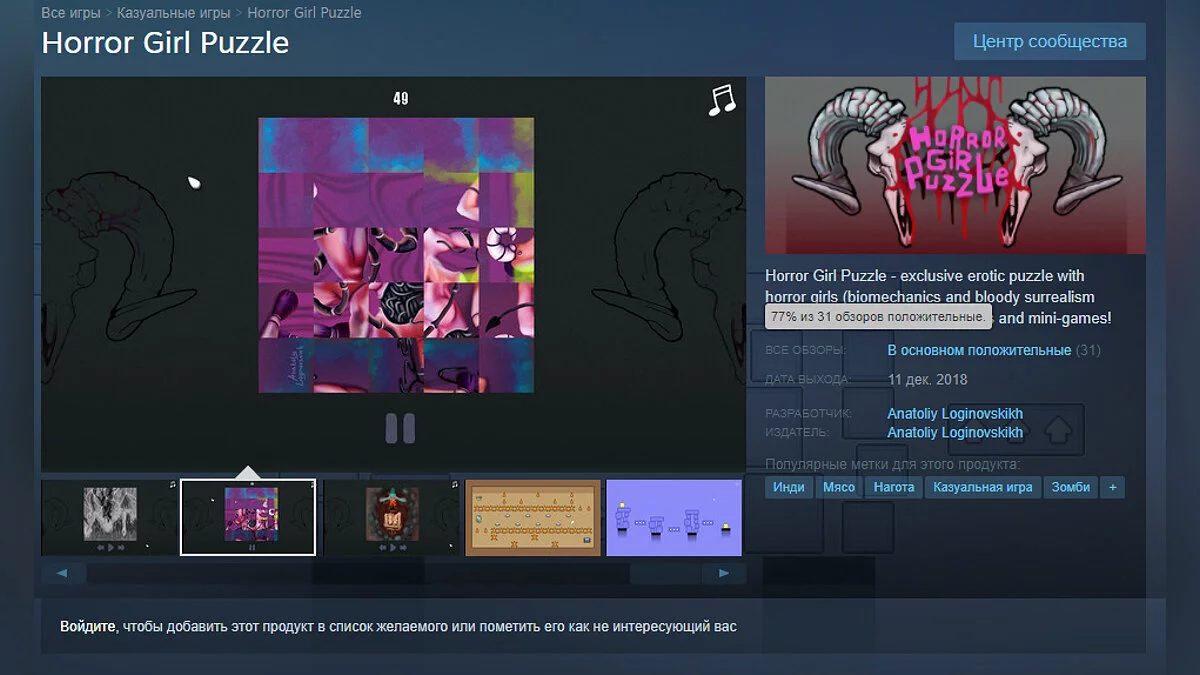Go to 'Все игры' breadcrumb link
Viewport: 1200px width, 675px height.
[x=71, y=13]
